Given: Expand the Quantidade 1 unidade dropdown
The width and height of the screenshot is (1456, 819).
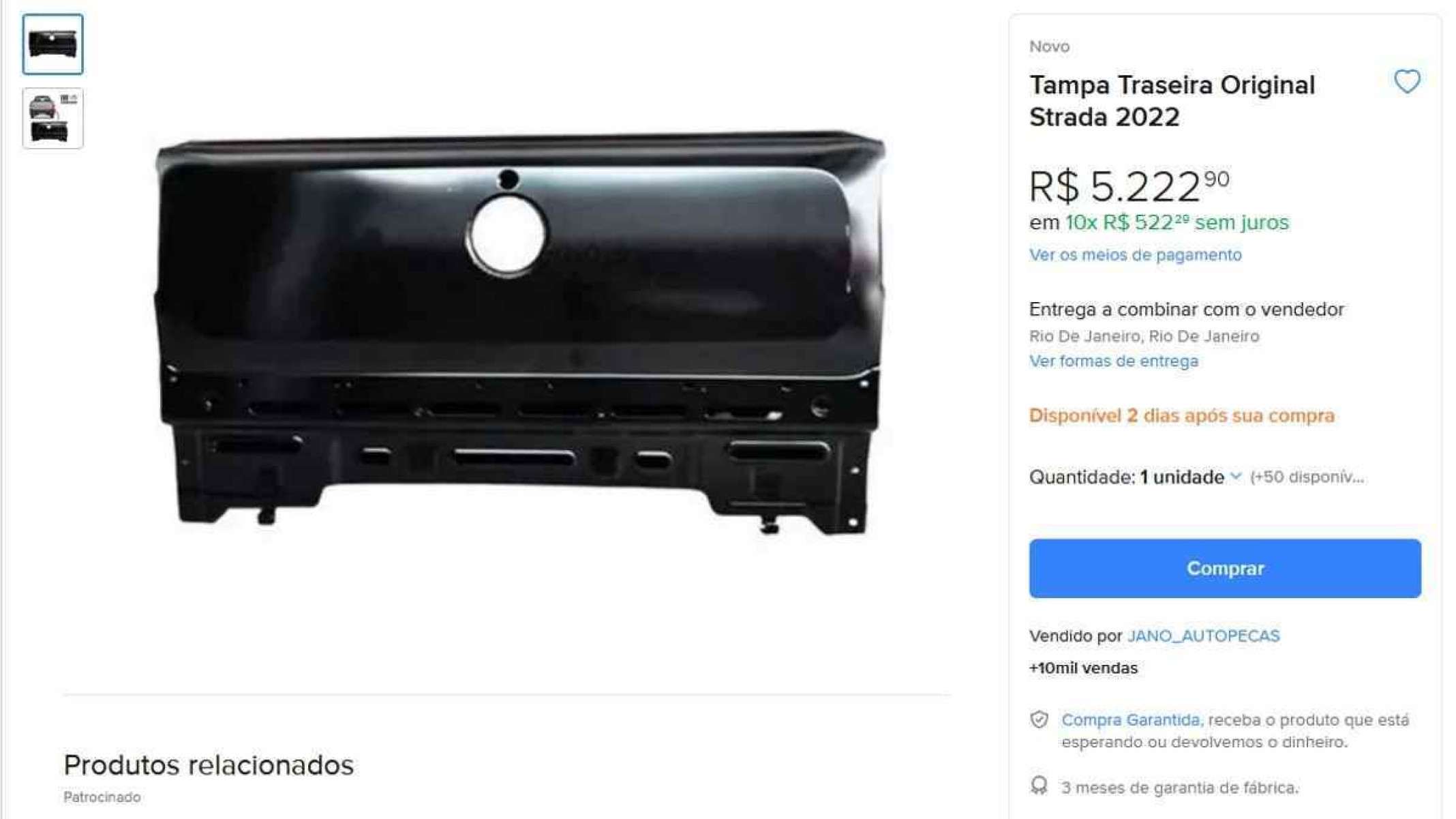Looking at the screenshot, I should [1136, 477].
